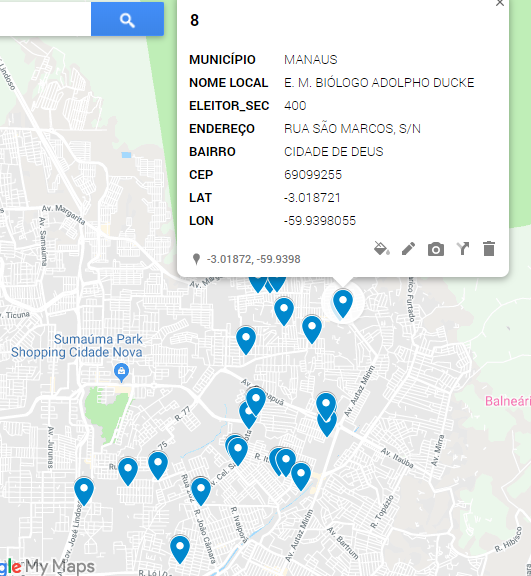531x576 pixels.
Task: Get directions with the arrow icon
Action: (x=463, y=249)
